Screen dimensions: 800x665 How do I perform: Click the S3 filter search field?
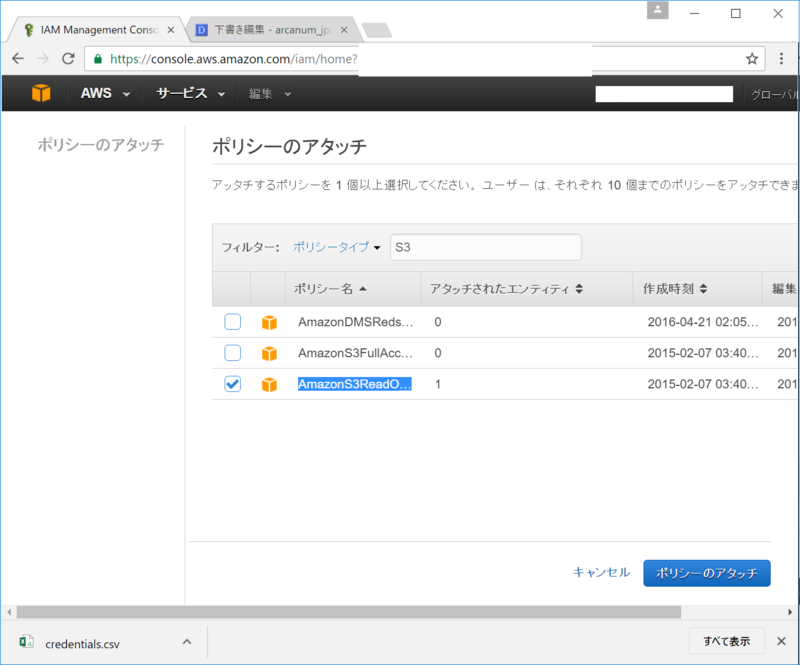tap(486, 247)
